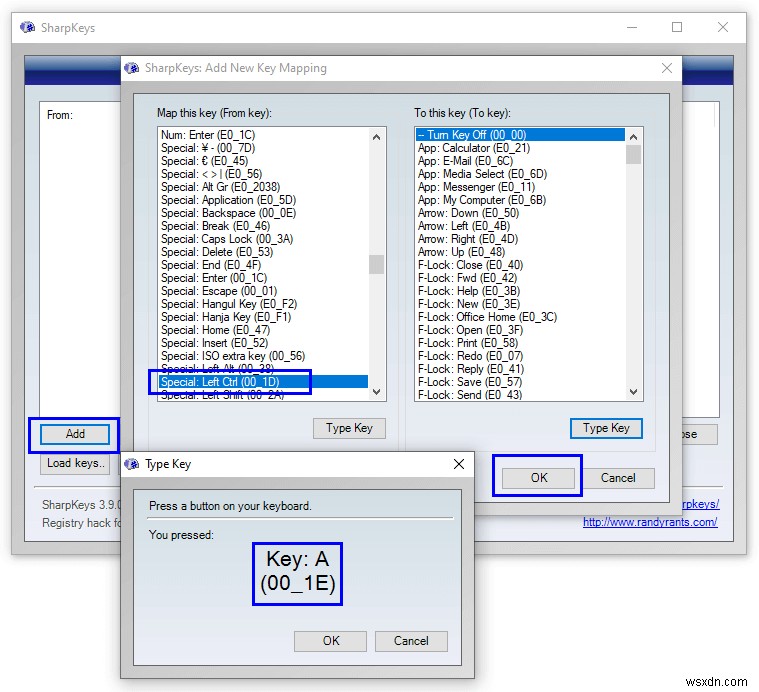Viewport: 759px width, 692px height.
Task: Click OK in the Type Key dialog
Action: [x=331, y=641]
